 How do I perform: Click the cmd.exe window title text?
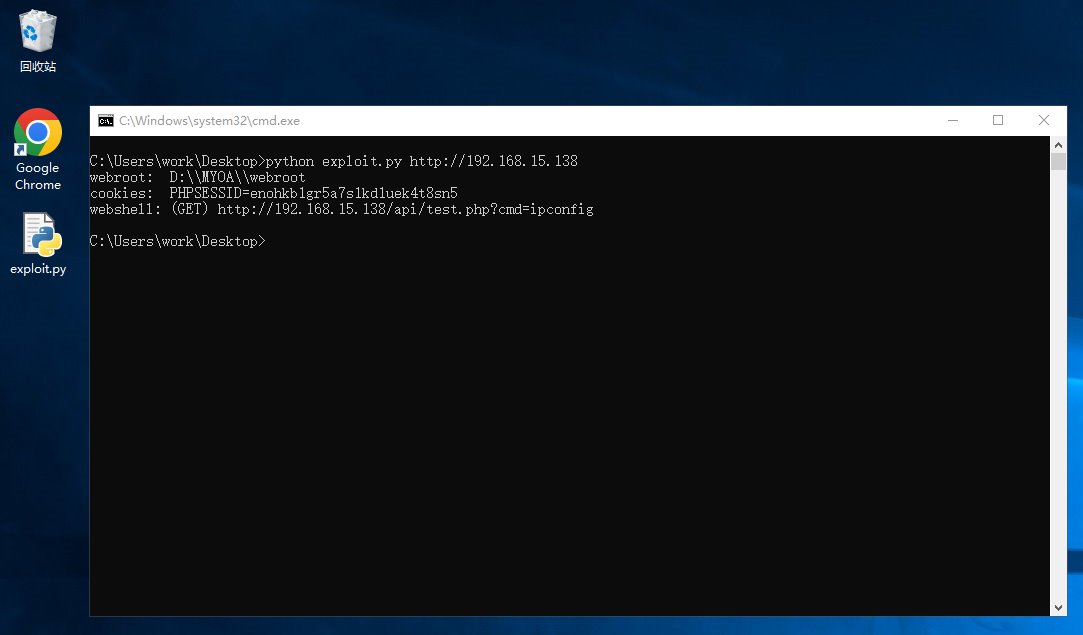(x=209, y=121)
